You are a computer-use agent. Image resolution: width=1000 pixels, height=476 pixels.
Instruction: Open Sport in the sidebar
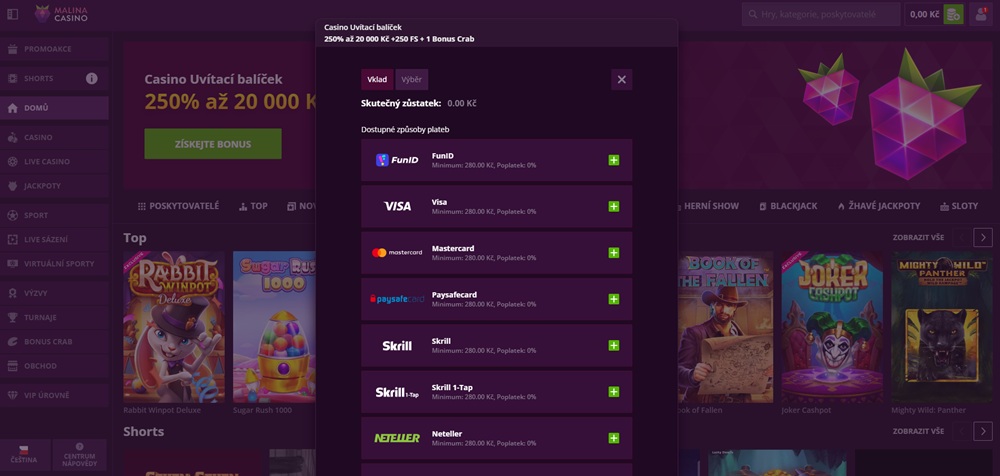(x=54, y=215)
